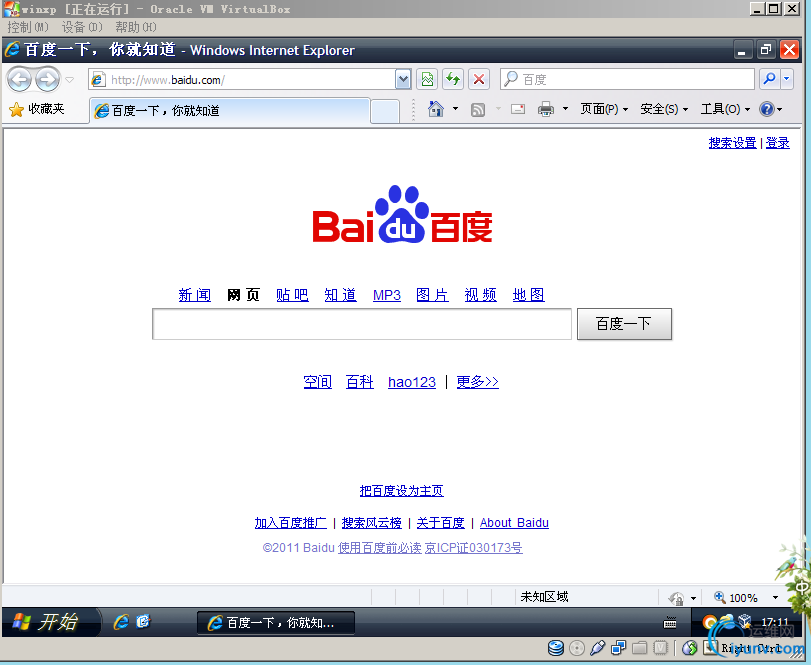811x665 pixels.
Task: Click the Print printer icon
Action: click(x=546, y=109)
